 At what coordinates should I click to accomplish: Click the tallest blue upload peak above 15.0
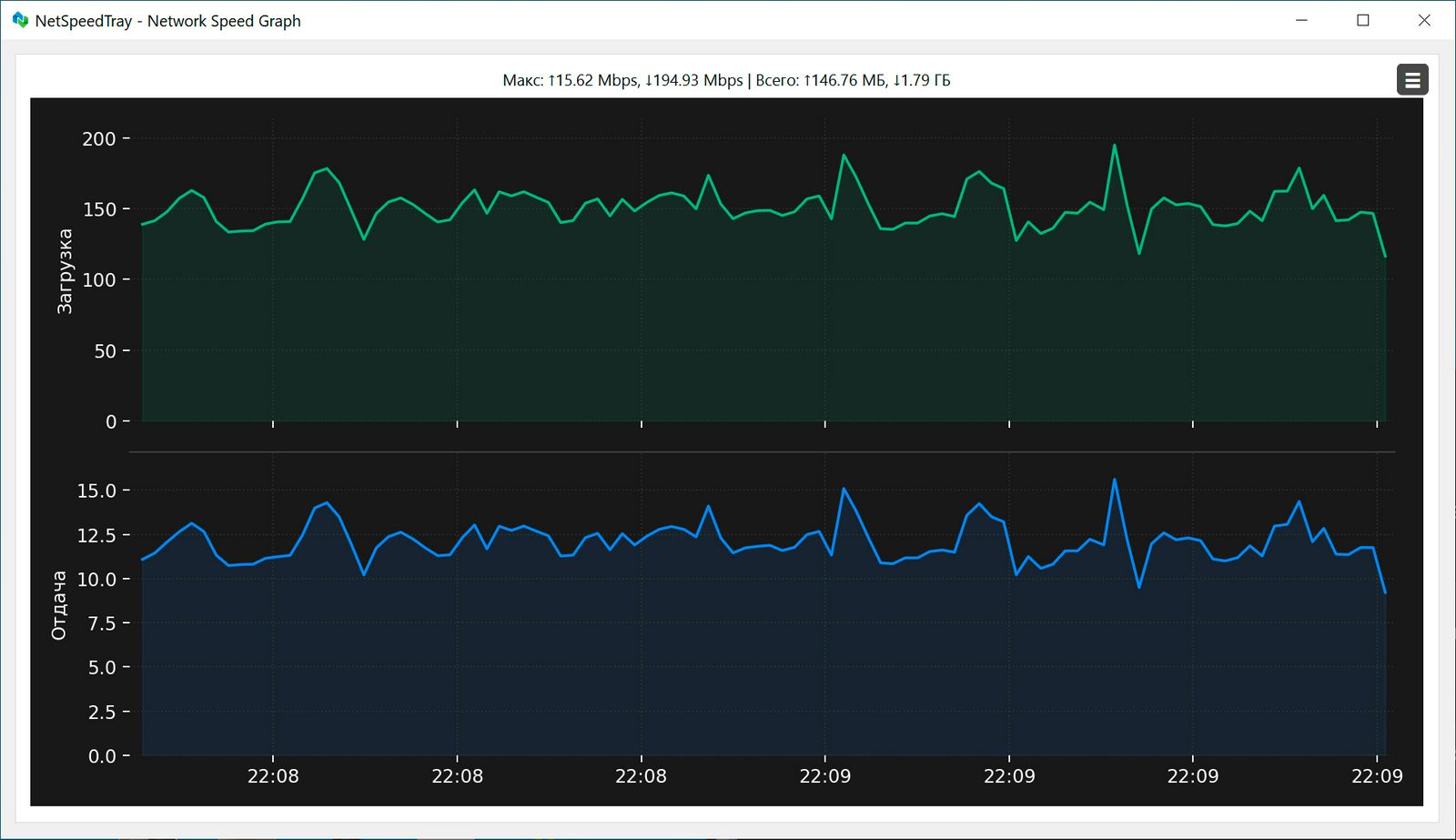[x=1114, y=481]
